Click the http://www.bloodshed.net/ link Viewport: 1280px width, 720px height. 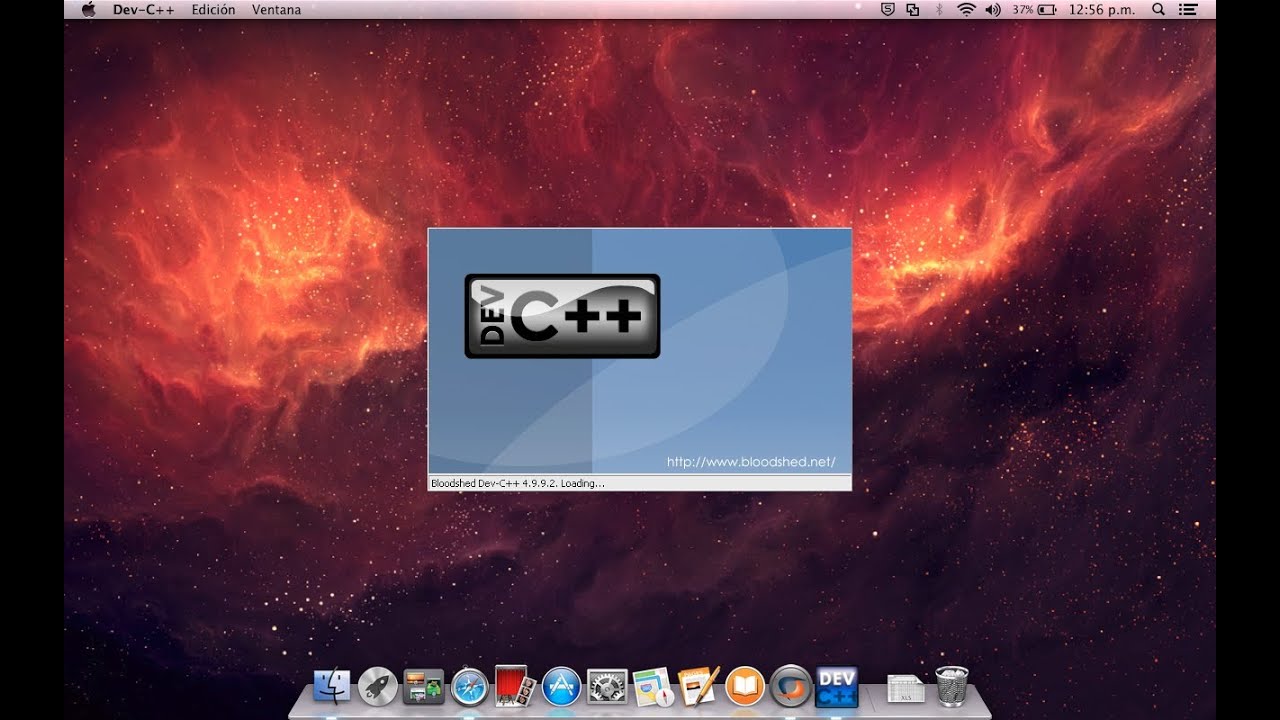tap(751, 462)
